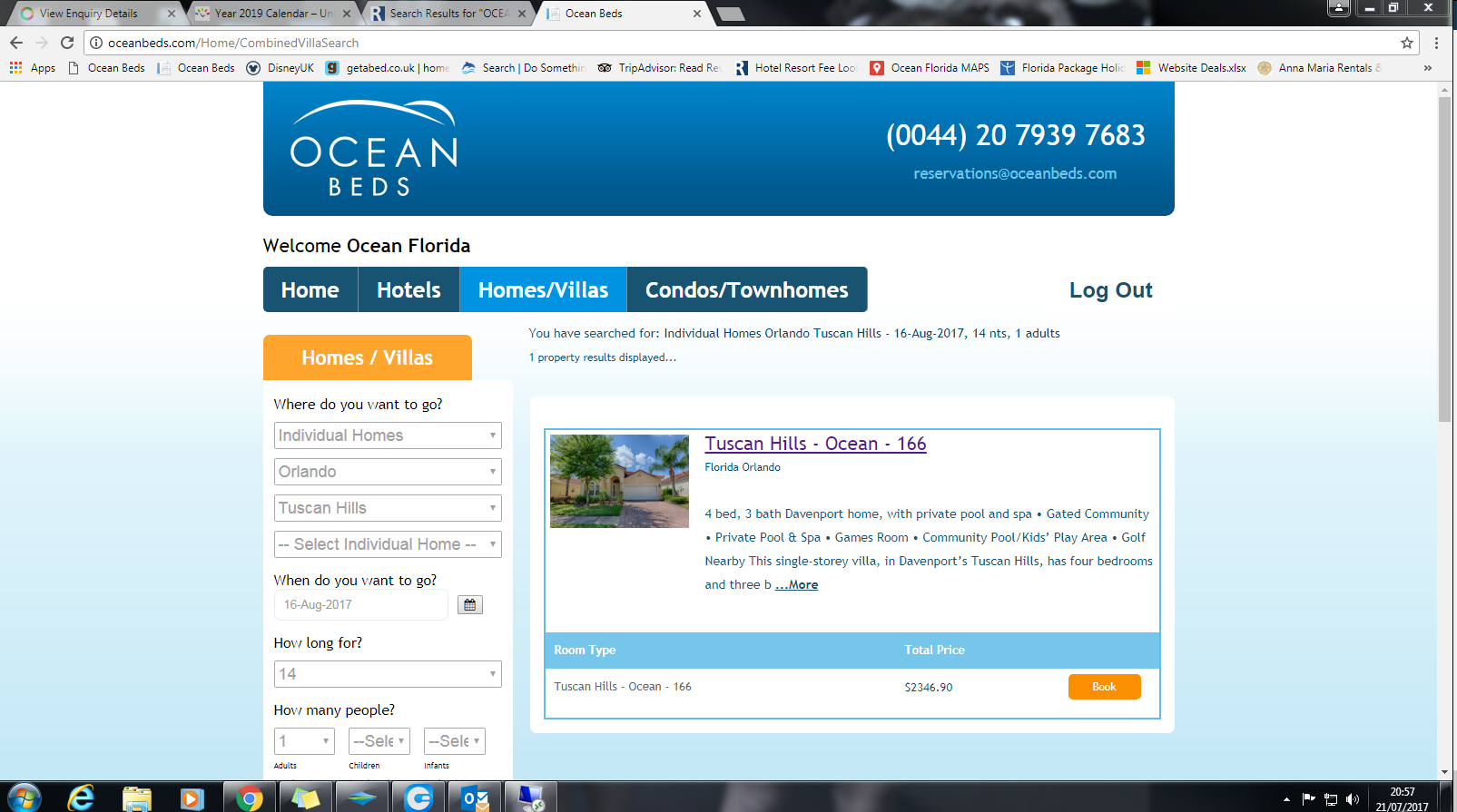This screenshot has height=812, width=1457.
Task: Open the Orlando destination dropdown
Action: [x=388, y=472]
